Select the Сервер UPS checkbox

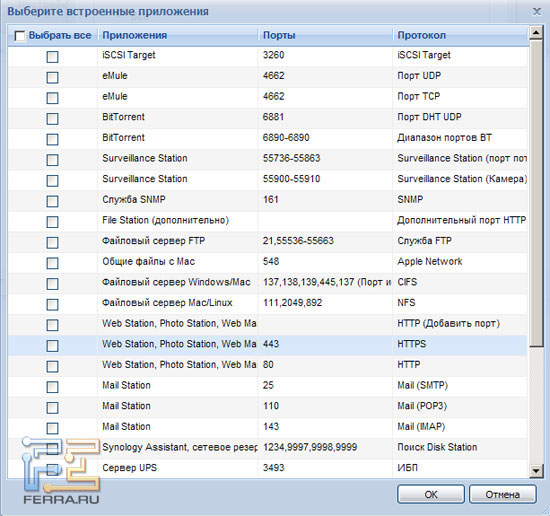click(52, 470)
